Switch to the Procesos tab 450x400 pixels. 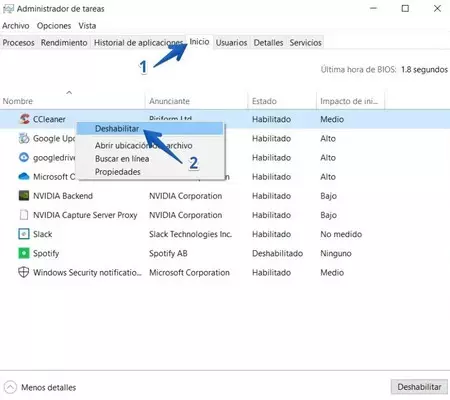[x=18, y=43]
